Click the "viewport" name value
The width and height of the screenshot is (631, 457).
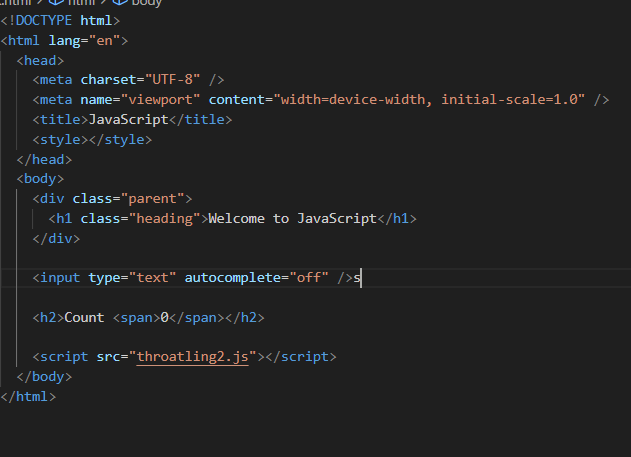click(160, 99)
